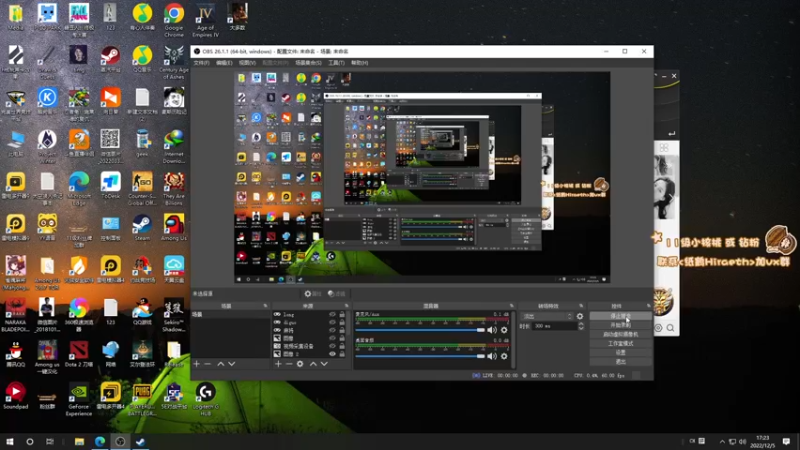Toggle the lock on the 麻将 source
This screenshot has width=800, height=450.
(342, 330)
